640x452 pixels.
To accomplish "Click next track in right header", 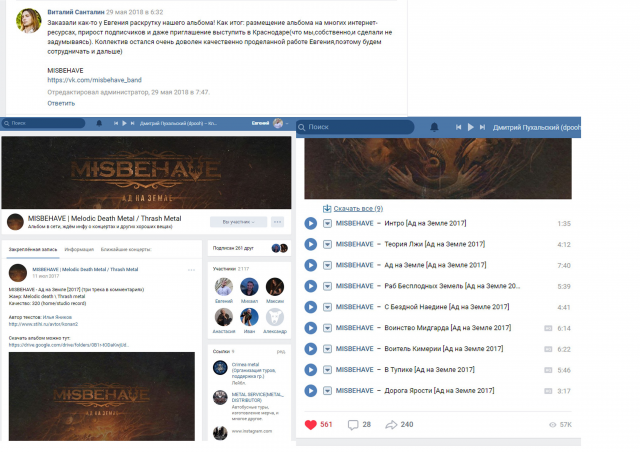I will (x=482, y=127).
